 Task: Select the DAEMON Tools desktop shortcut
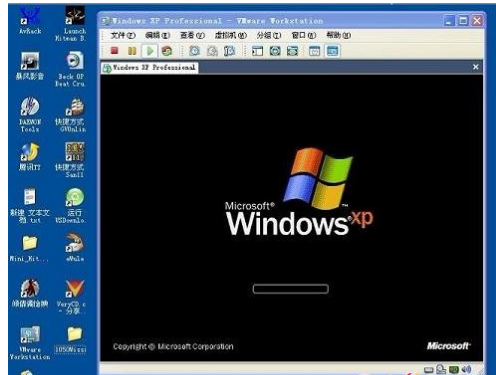[30, 114]
